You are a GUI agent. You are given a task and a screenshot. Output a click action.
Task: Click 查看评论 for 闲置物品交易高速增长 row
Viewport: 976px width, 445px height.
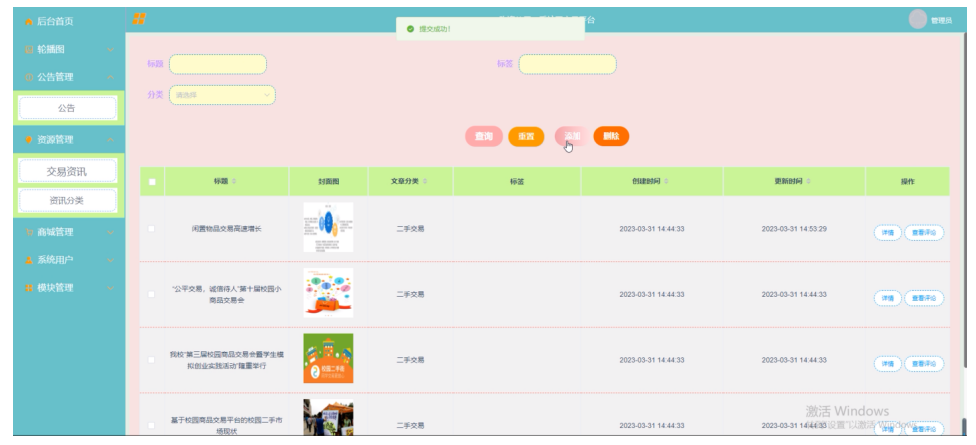coord(924,233)
